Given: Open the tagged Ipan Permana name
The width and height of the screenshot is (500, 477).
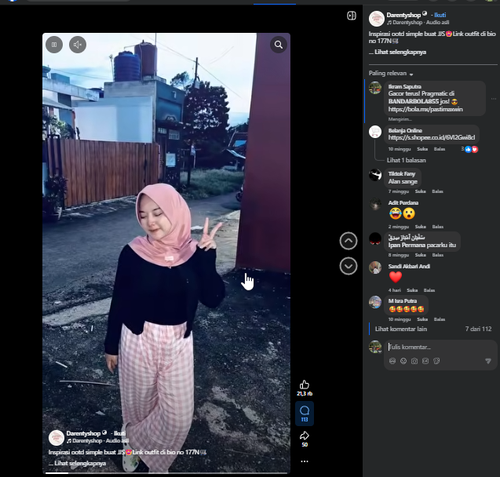Looking at the screenshot, I should click(407, 245).
